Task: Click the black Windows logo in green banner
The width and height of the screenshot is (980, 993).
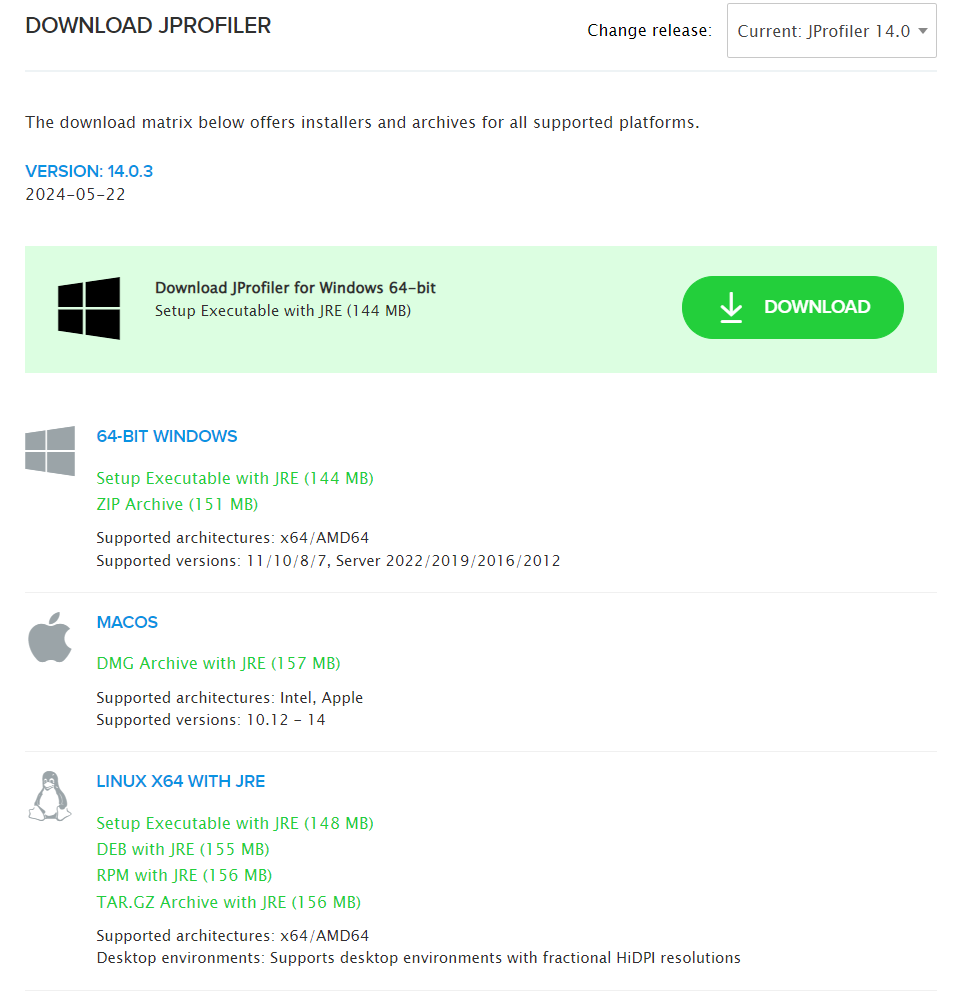Action: point(89,308)
